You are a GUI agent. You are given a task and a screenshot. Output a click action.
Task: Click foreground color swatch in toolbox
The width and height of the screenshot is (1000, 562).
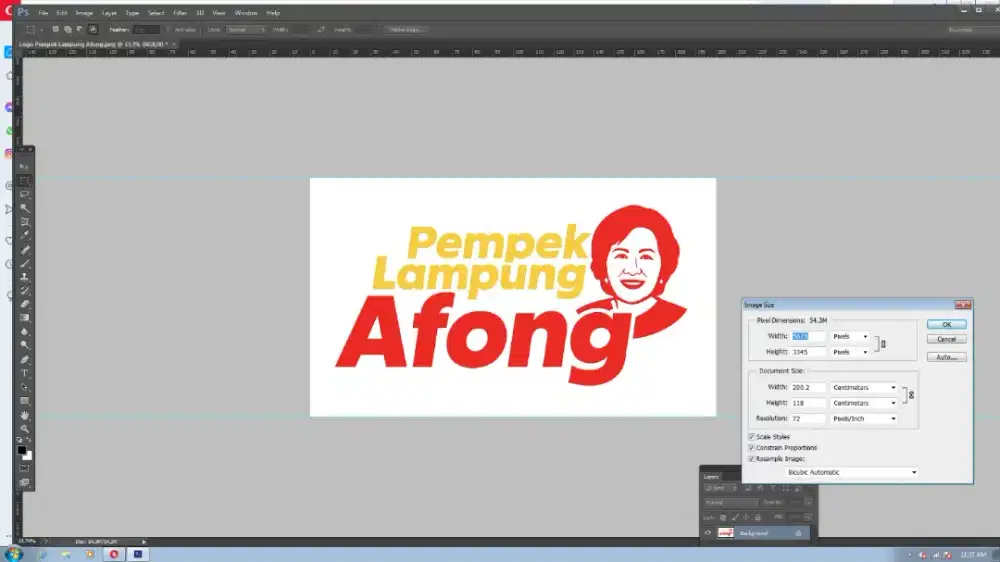coord(22,450)
